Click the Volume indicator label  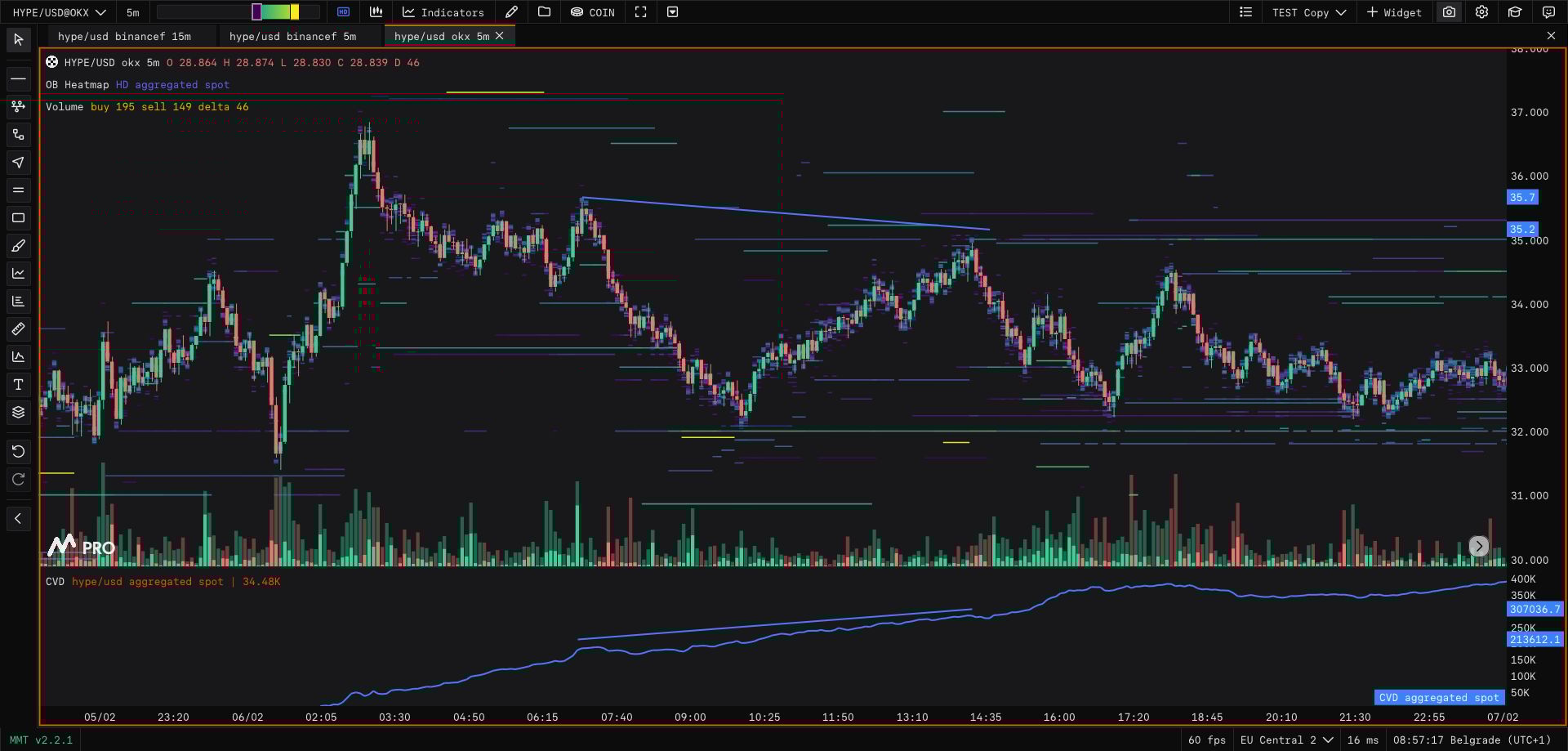(65, 107)
